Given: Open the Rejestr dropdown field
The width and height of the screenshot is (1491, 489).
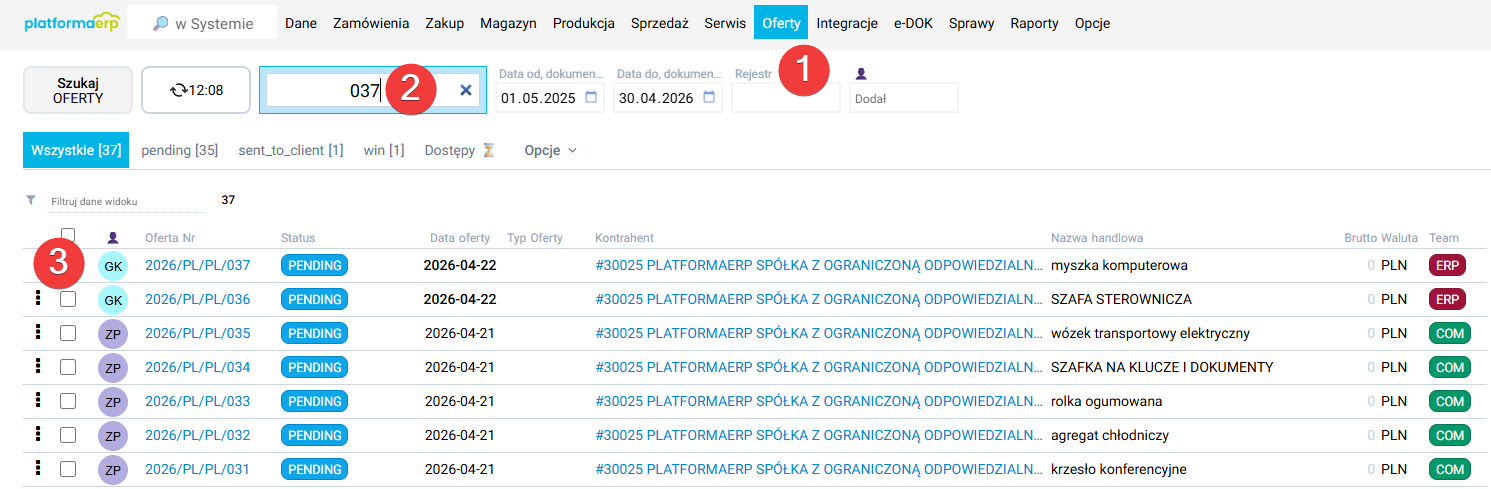Looking at the screenshot, I should tap(786, 97).
